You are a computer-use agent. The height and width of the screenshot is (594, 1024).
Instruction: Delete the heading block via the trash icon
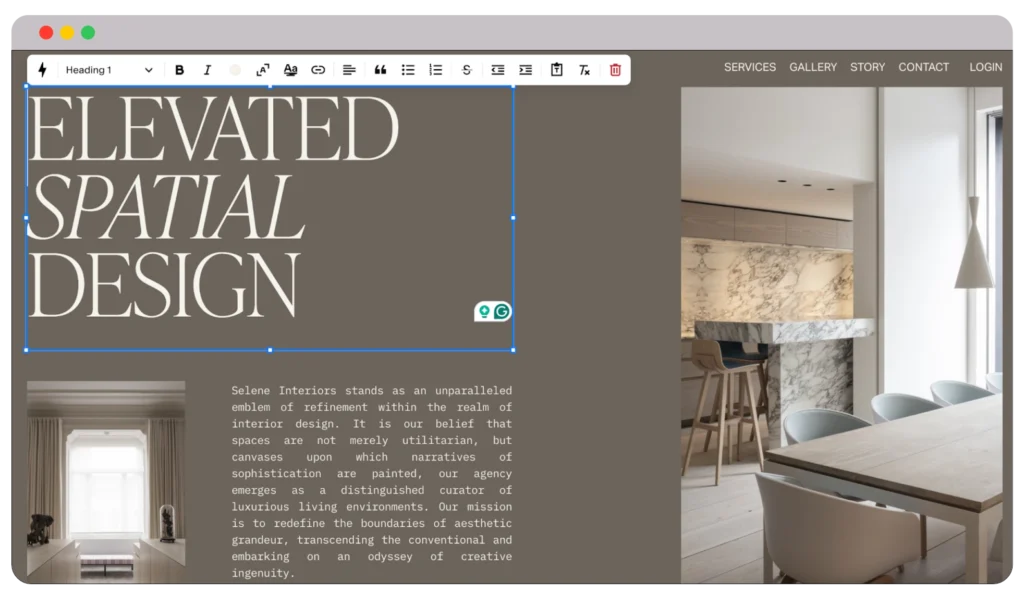[614, 70]
